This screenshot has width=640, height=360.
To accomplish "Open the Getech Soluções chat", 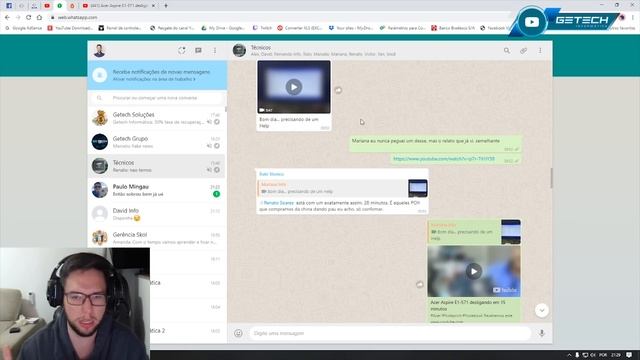I will (x=157, y=118).
